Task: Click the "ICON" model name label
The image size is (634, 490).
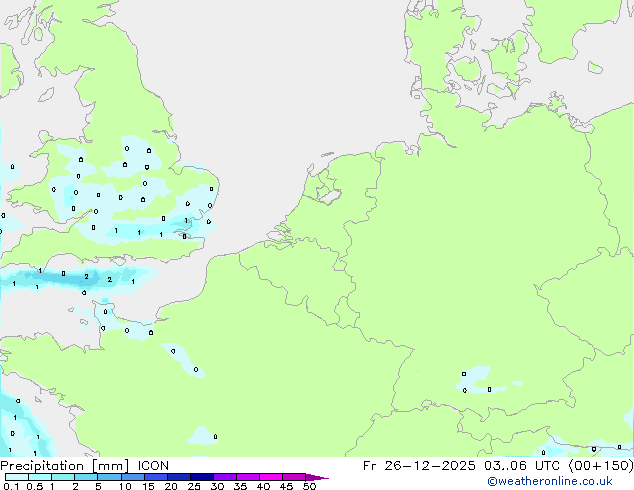Action: pyautogui.click(x=153, y=466)
